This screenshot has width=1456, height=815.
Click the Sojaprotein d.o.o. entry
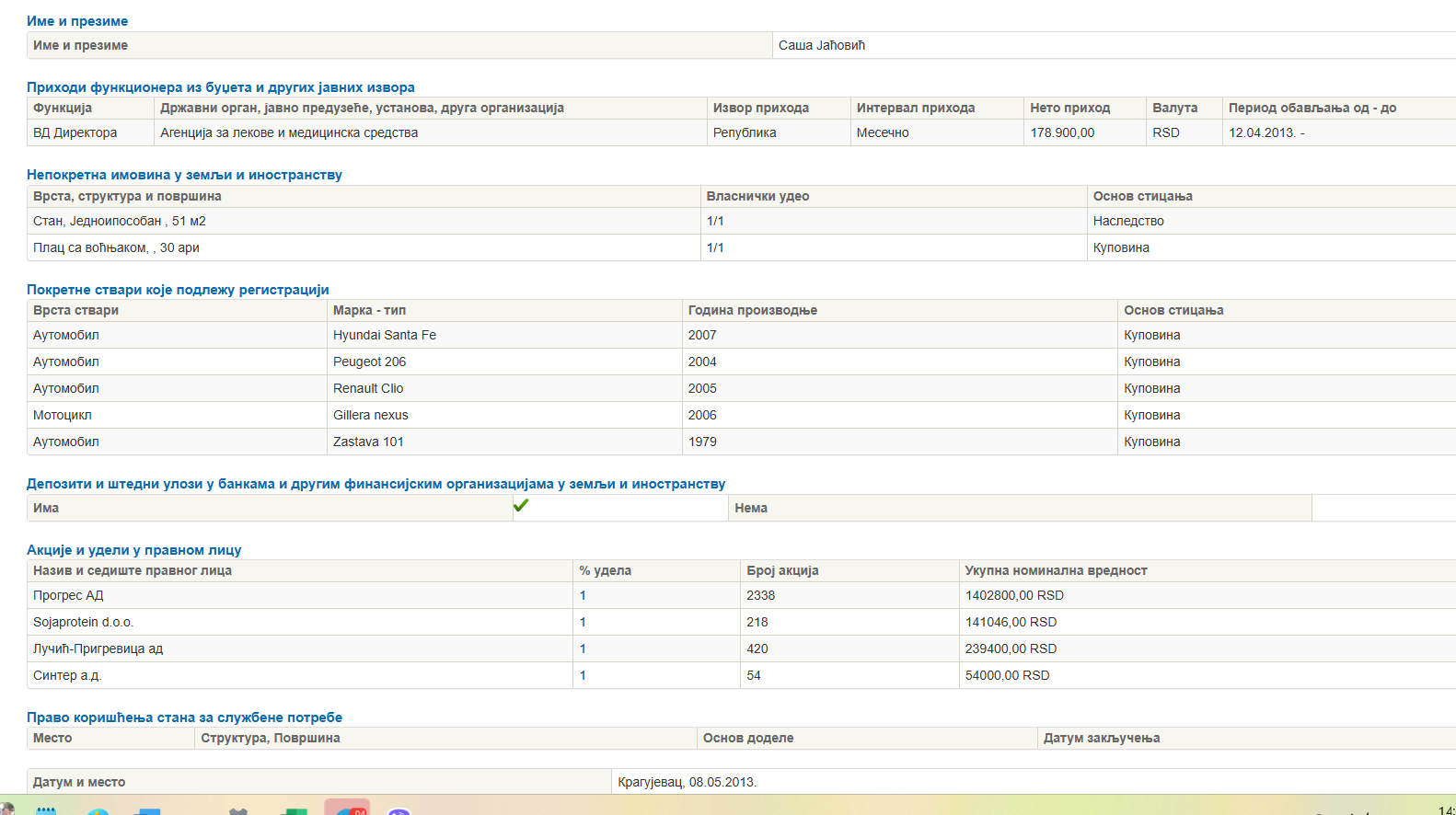[83, 622]
